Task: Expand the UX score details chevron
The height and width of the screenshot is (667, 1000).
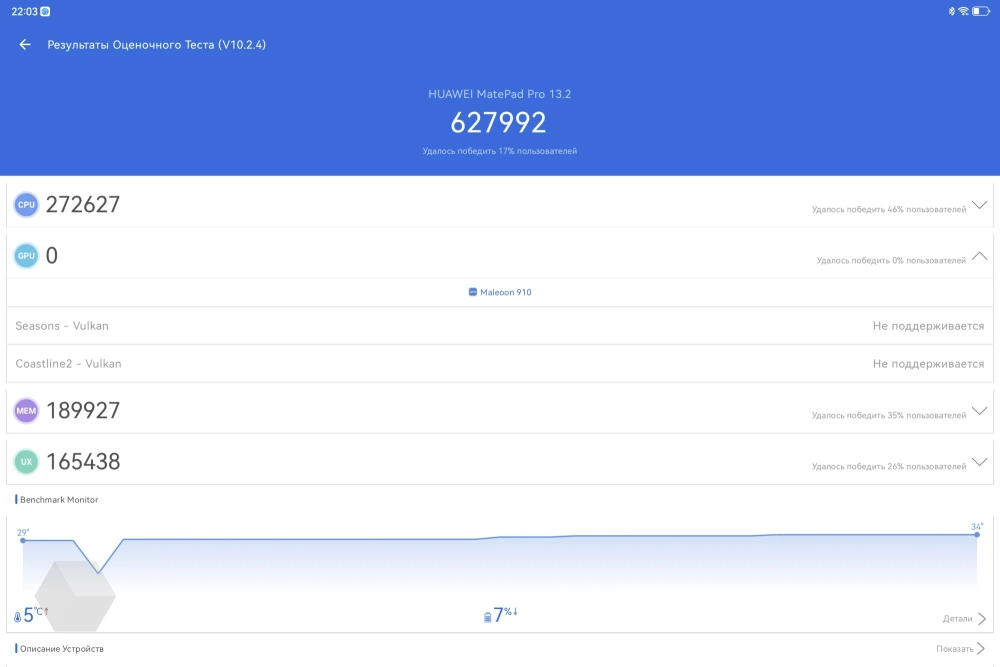Action: 979,463
